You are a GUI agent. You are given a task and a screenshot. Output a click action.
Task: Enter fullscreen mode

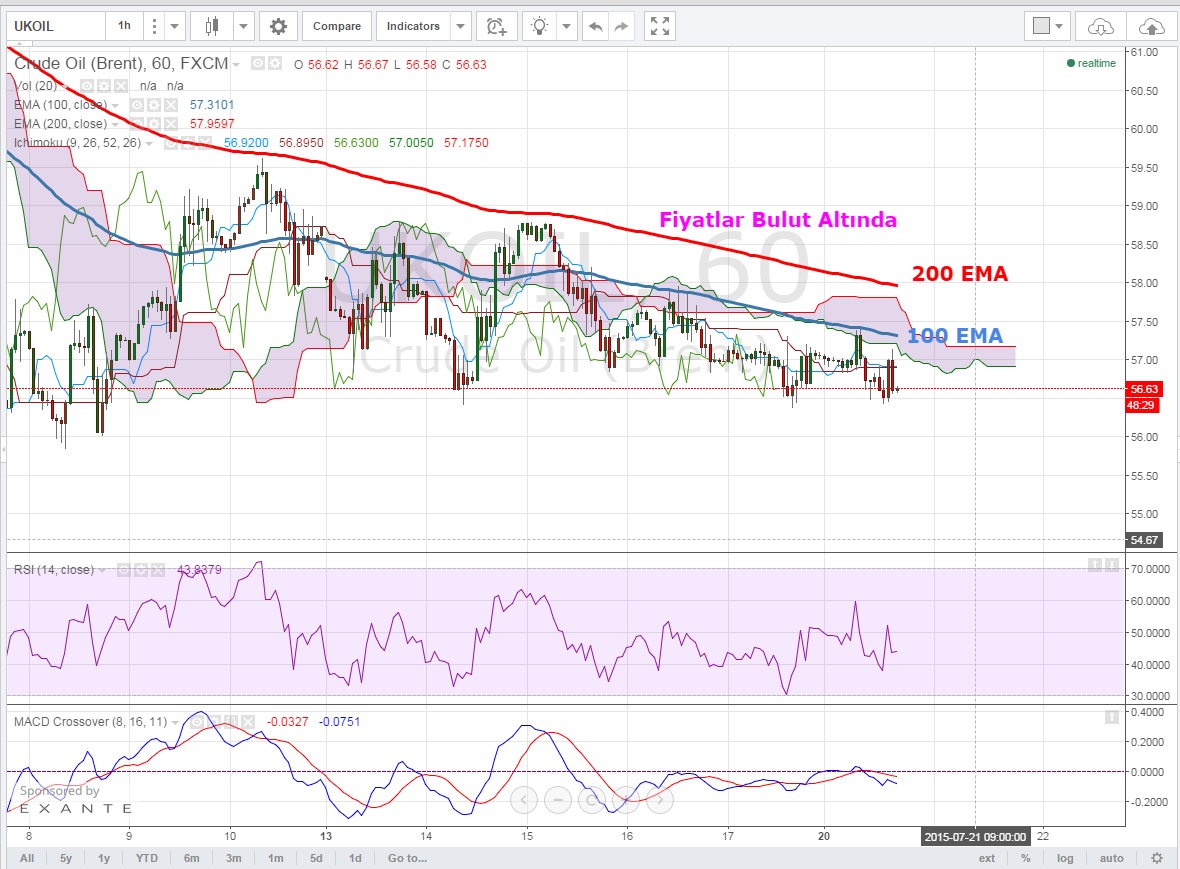[658, 26]
